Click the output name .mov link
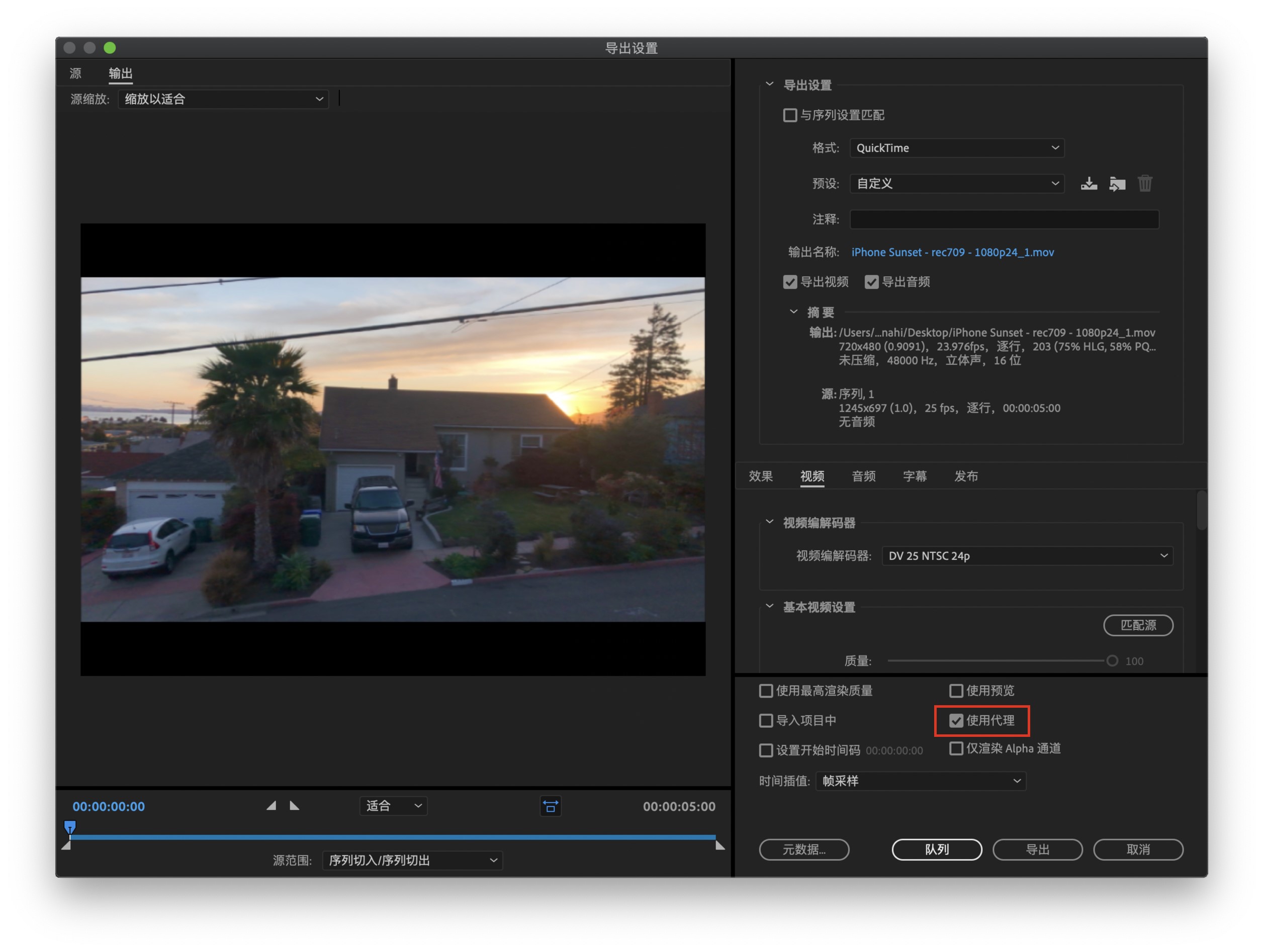Image resolution: width=1264 pixels, height=952 pixels. pos(953,252)
